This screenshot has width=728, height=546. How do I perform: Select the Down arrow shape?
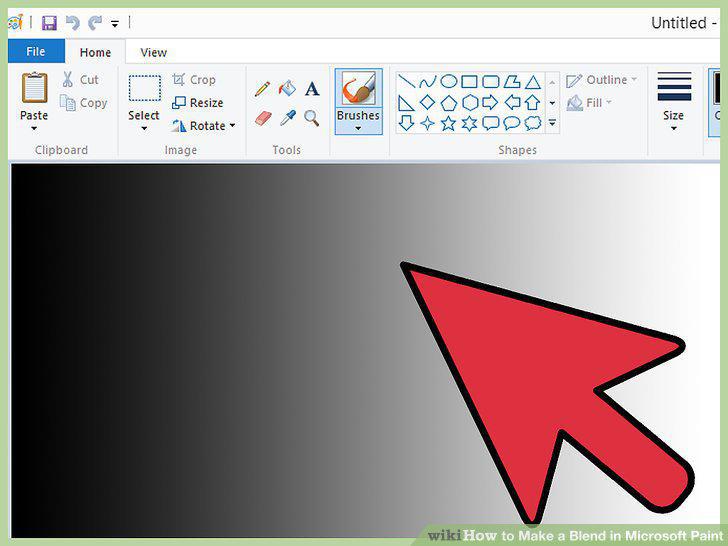pos(406,123)
